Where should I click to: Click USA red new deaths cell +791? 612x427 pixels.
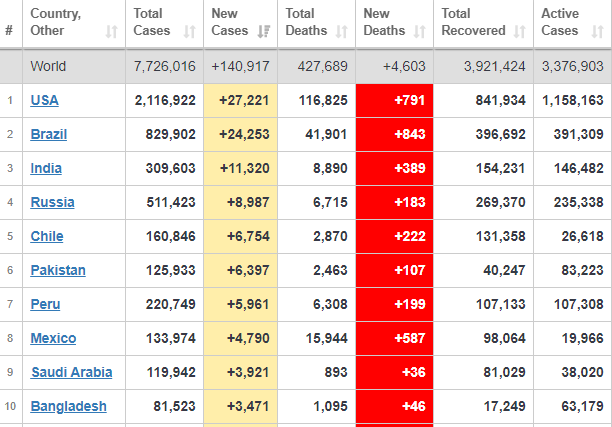point(394,100)
